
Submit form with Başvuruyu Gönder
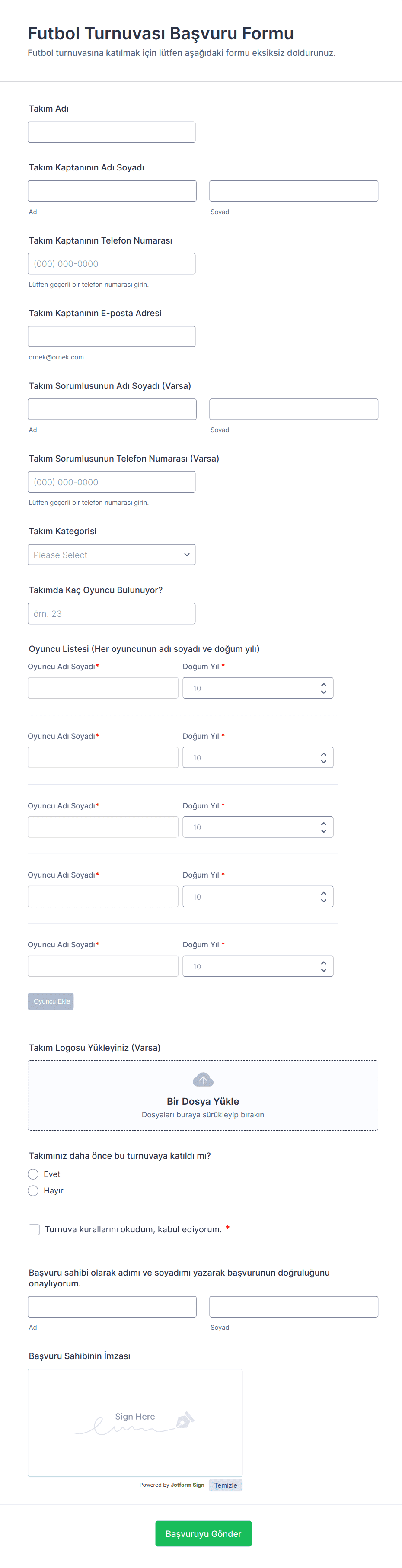click(x=203, y=1533)
